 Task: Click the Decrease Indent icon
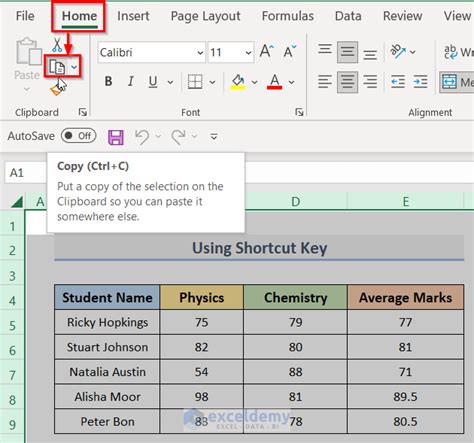click(x=398, y=82)
